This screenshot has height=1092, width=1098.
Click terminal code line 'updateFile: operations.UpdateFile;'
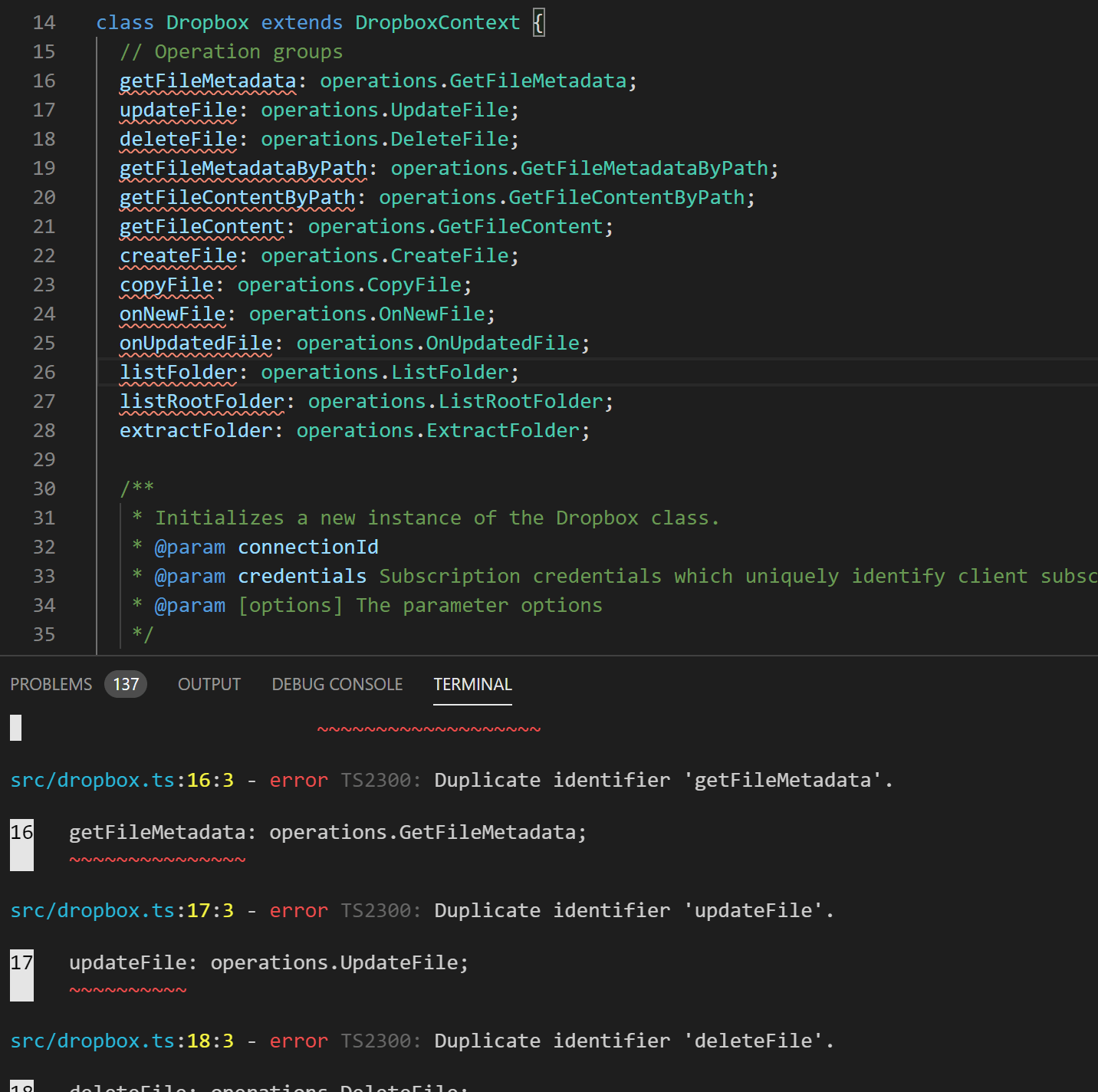[x=269, y=962]
